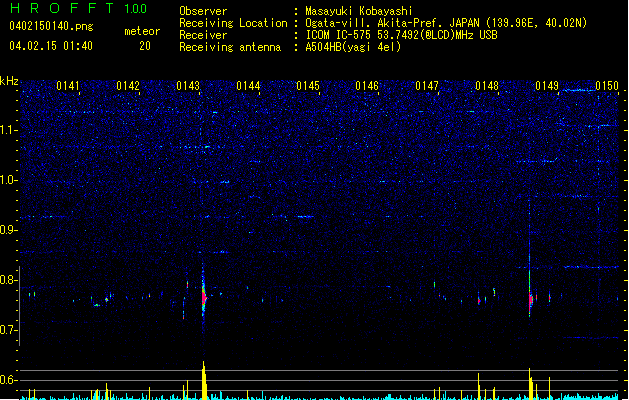The image size is (629, 400).
Task: Click time marker 0146
Action: pos(367,86)
